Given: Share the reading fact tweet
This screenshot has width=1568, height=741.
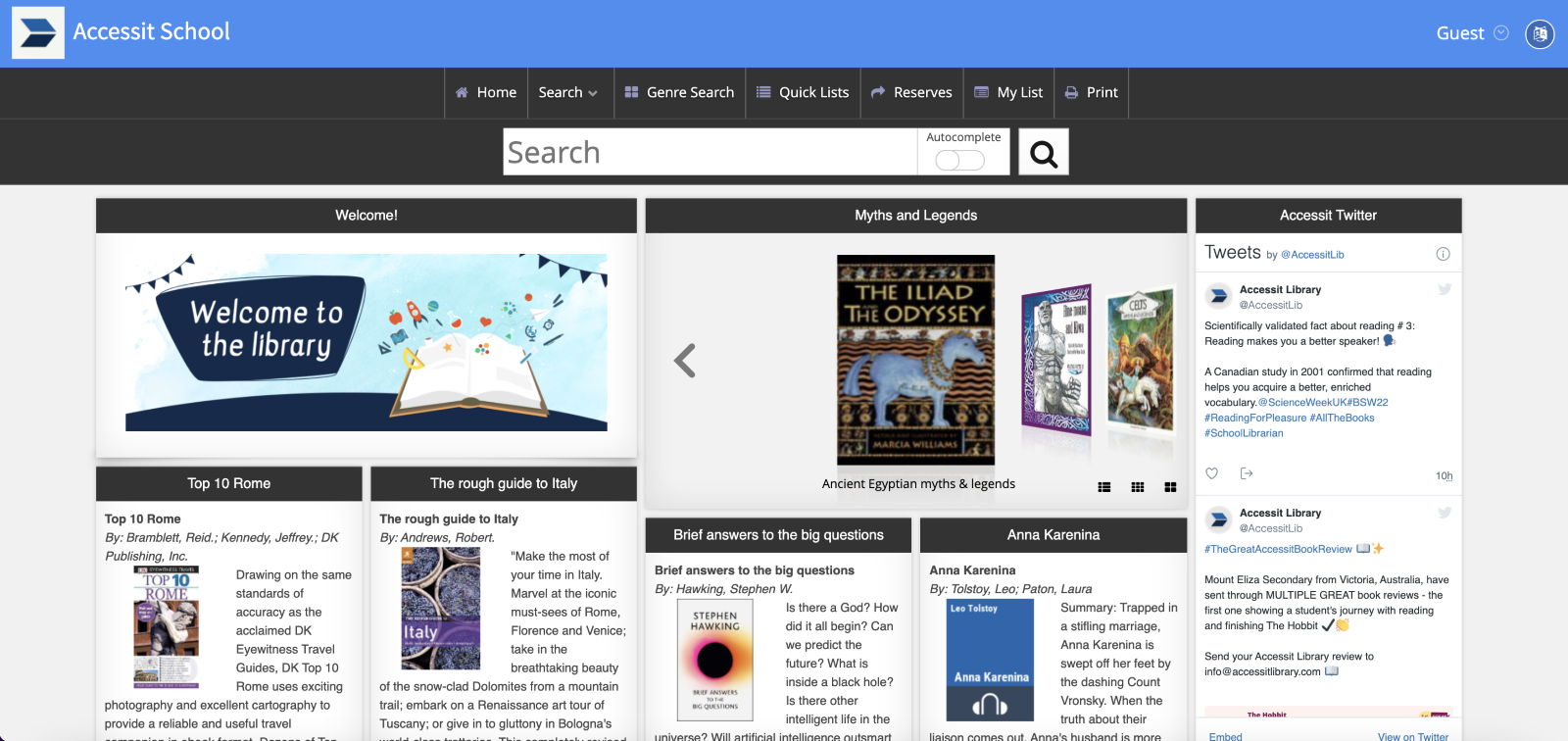Looking at the screenshot, I should point(1247,473).
